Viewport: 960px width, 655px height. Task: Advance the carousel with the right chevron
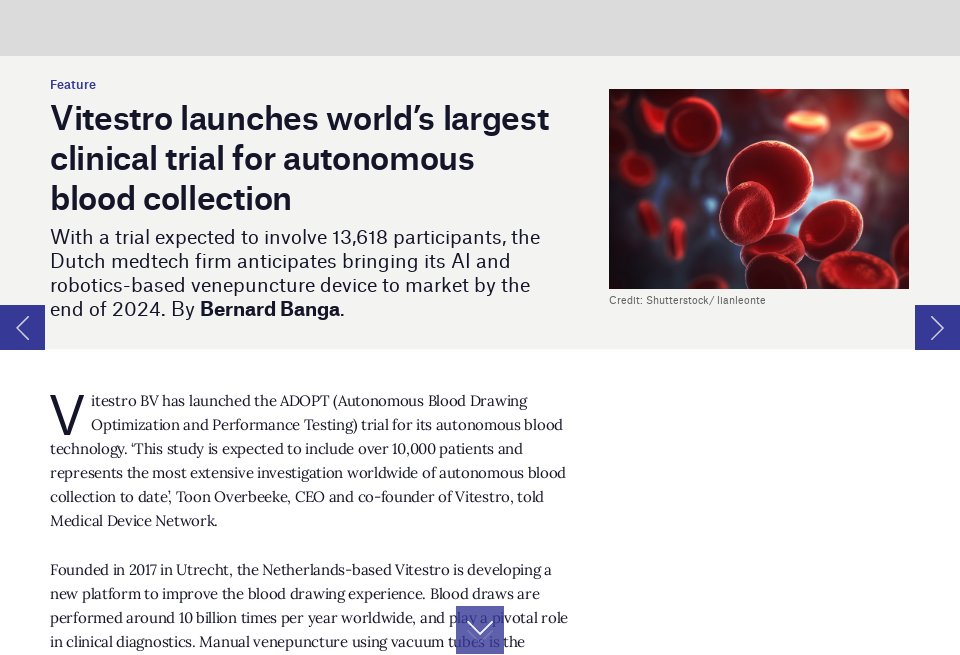[937, 328]
